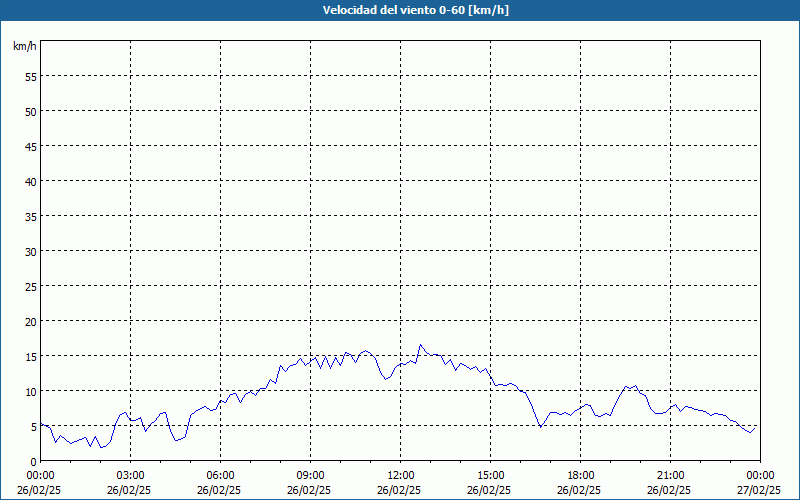Select the 18:00 time axis label
The height and width of the screenshot is (500, 800).
pos(581,476)
